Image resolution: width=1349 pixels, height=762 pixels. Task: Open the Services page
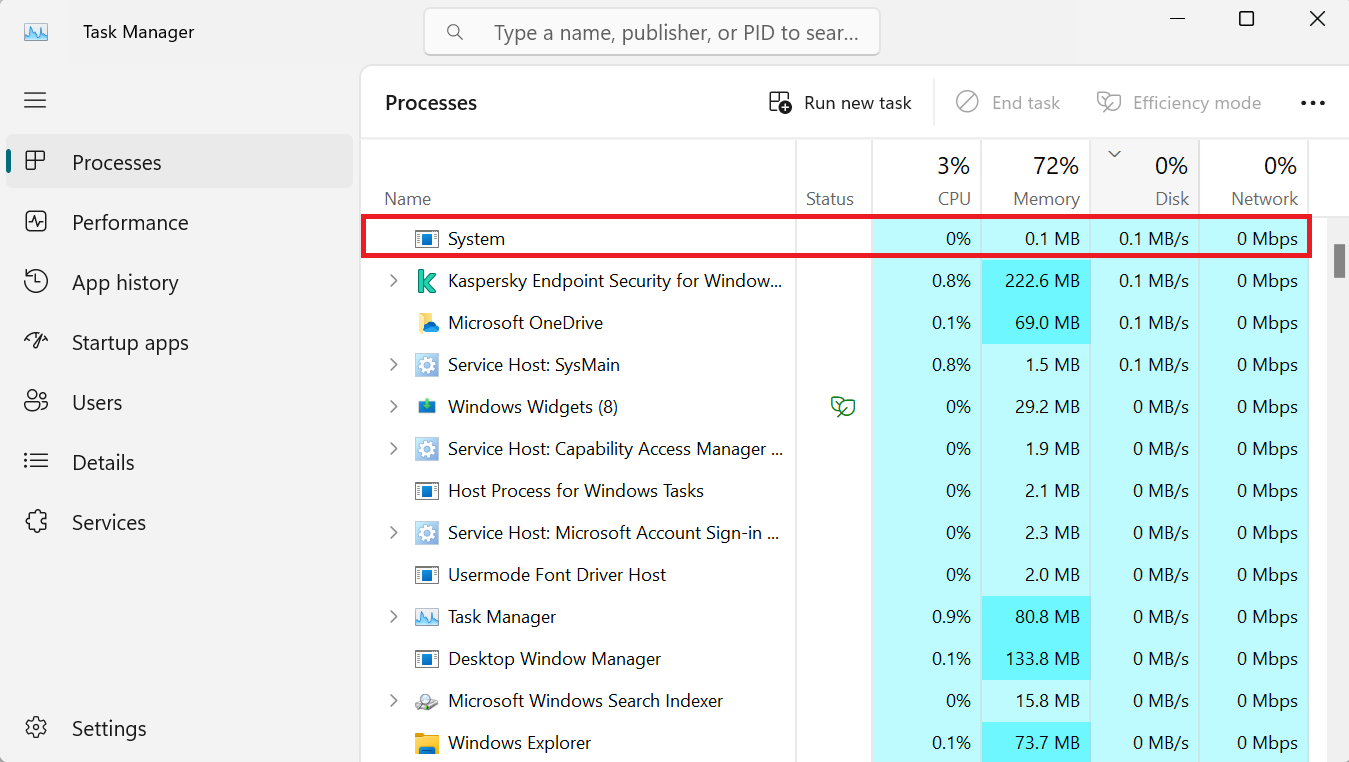pos(180,522)
